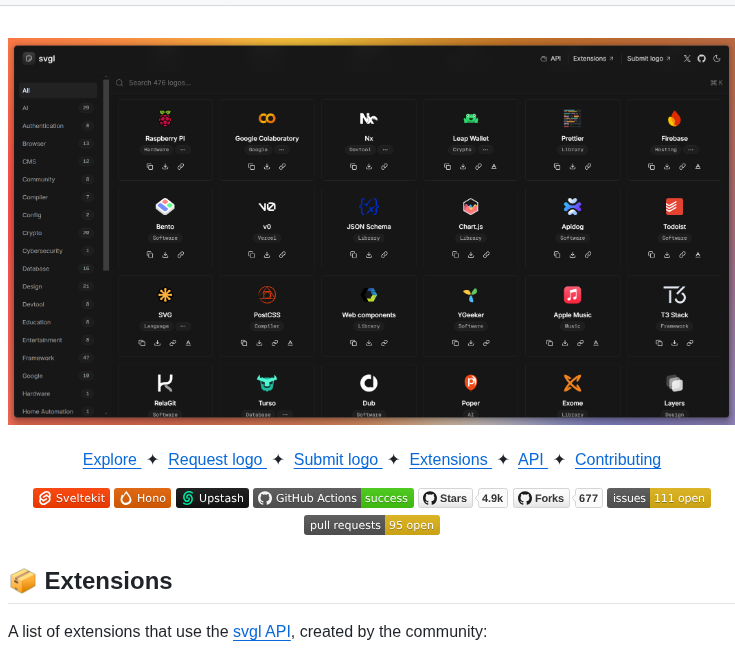Click the Extensions section heading
The width and height of the screenshot is (735, 648).
click(x=108, y=581)
